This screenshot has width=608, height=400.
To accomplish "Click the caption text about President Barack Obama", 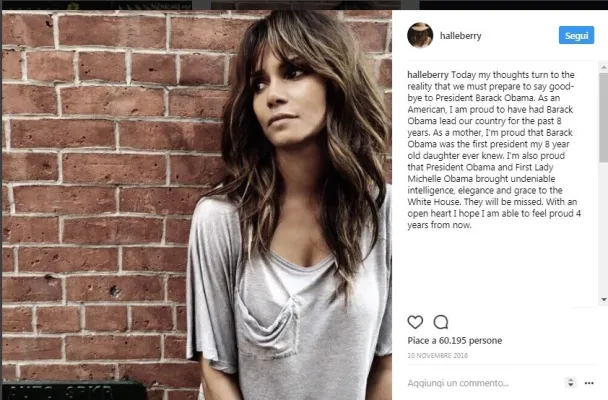I will tap(494, 150).
